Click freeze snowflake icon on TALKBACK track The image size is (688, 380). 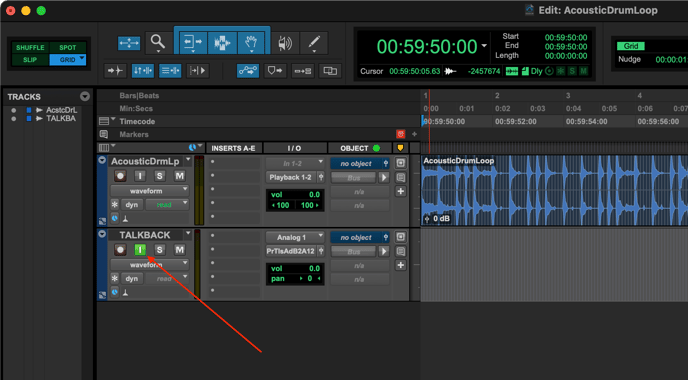pyautogui.click(x=115, y=278)
